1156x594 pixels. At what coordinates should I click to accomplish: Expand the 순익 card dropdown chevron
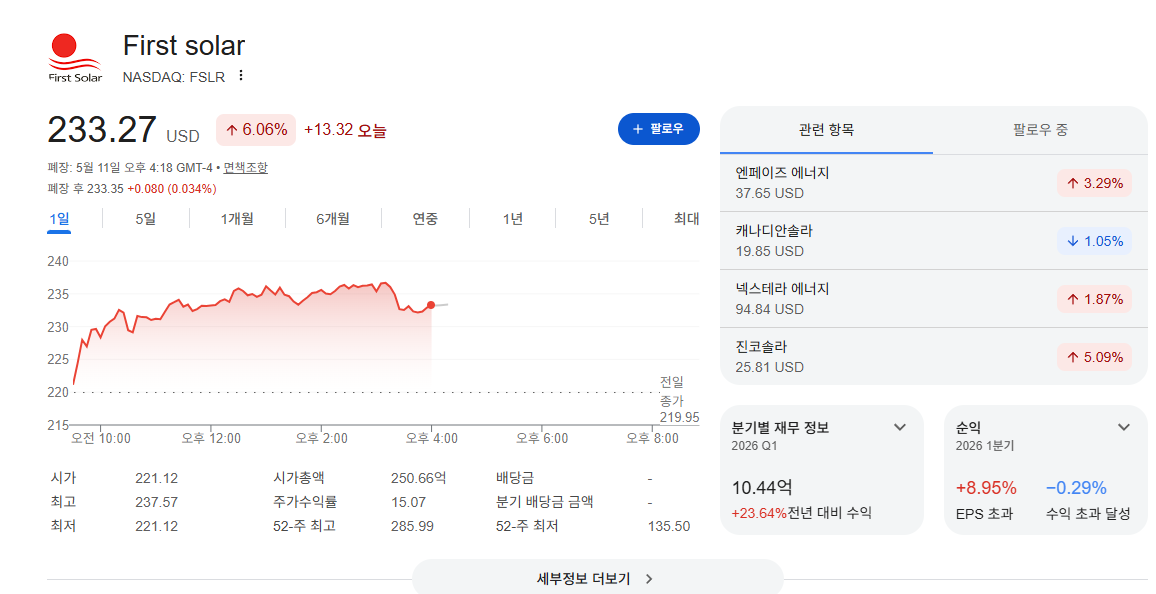(x=1124, y=427)
